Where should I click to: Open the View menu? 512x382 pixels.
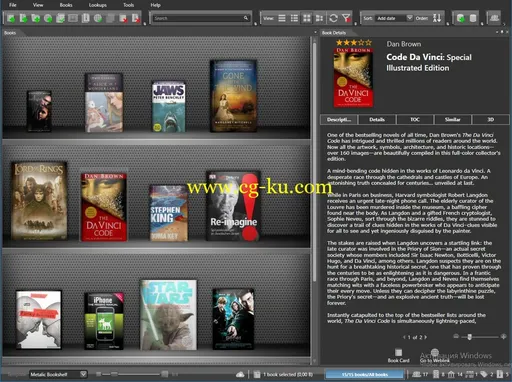click(38, 5)
